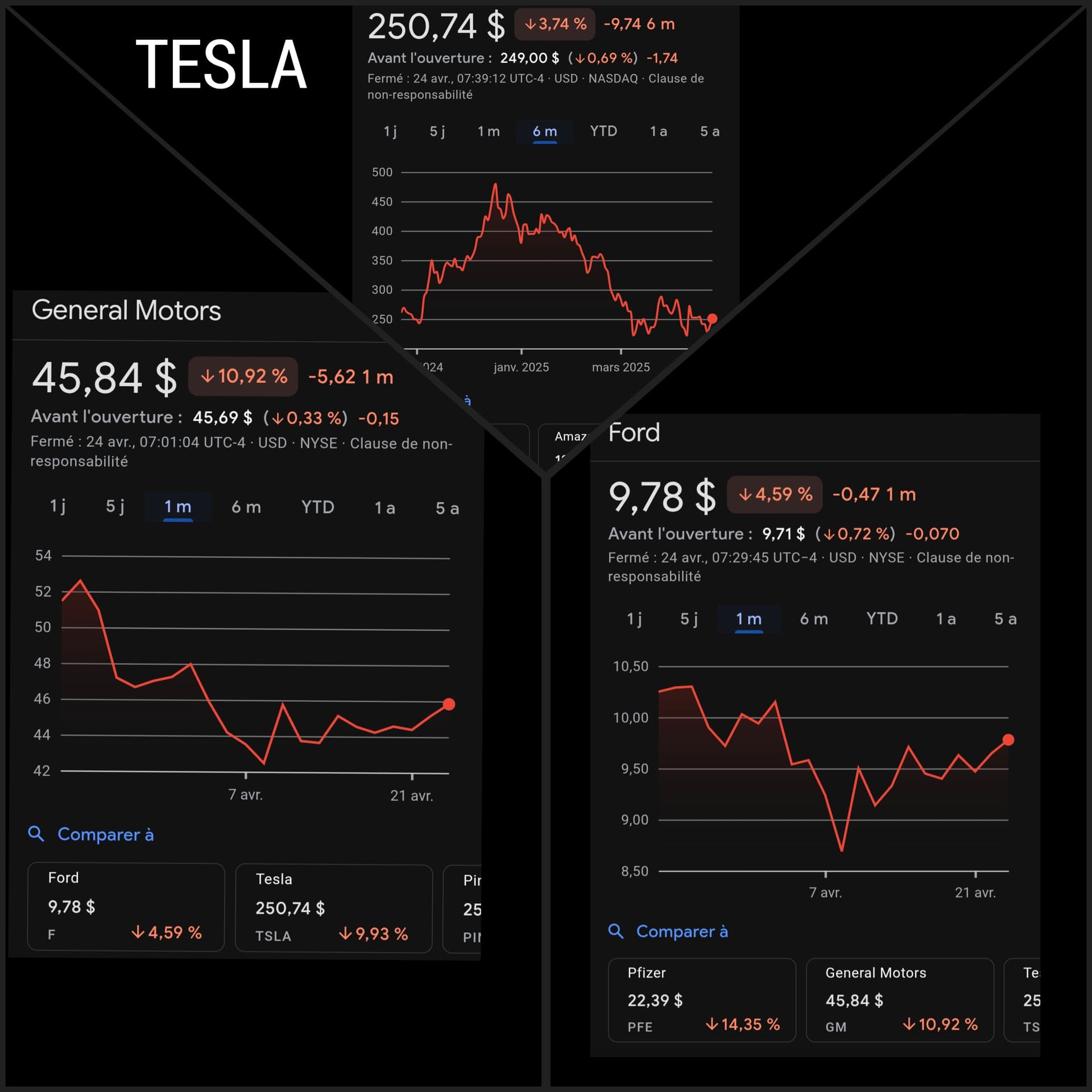Open the Pfizer PFE comparison card
This screenshot has width=1092, height=1092.
pos(702,1000)
